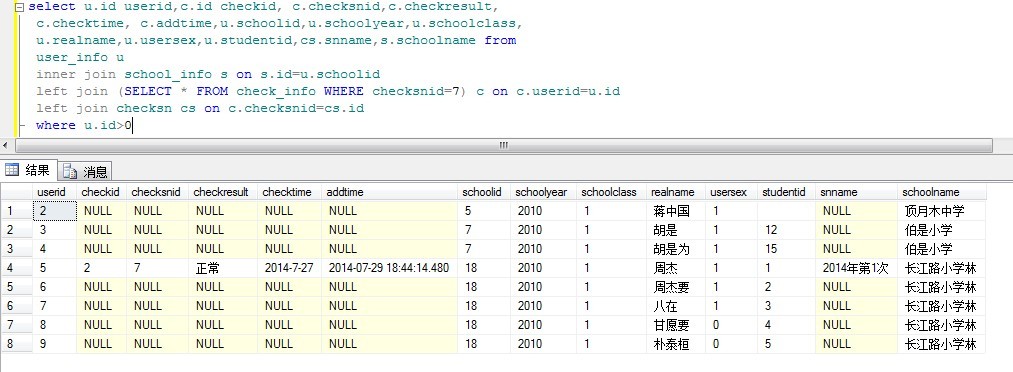The image size is (1013, 372).
Task: Click schoolname cell 顶月木中学
Action: pyautogui.click(x=942, y=211)
